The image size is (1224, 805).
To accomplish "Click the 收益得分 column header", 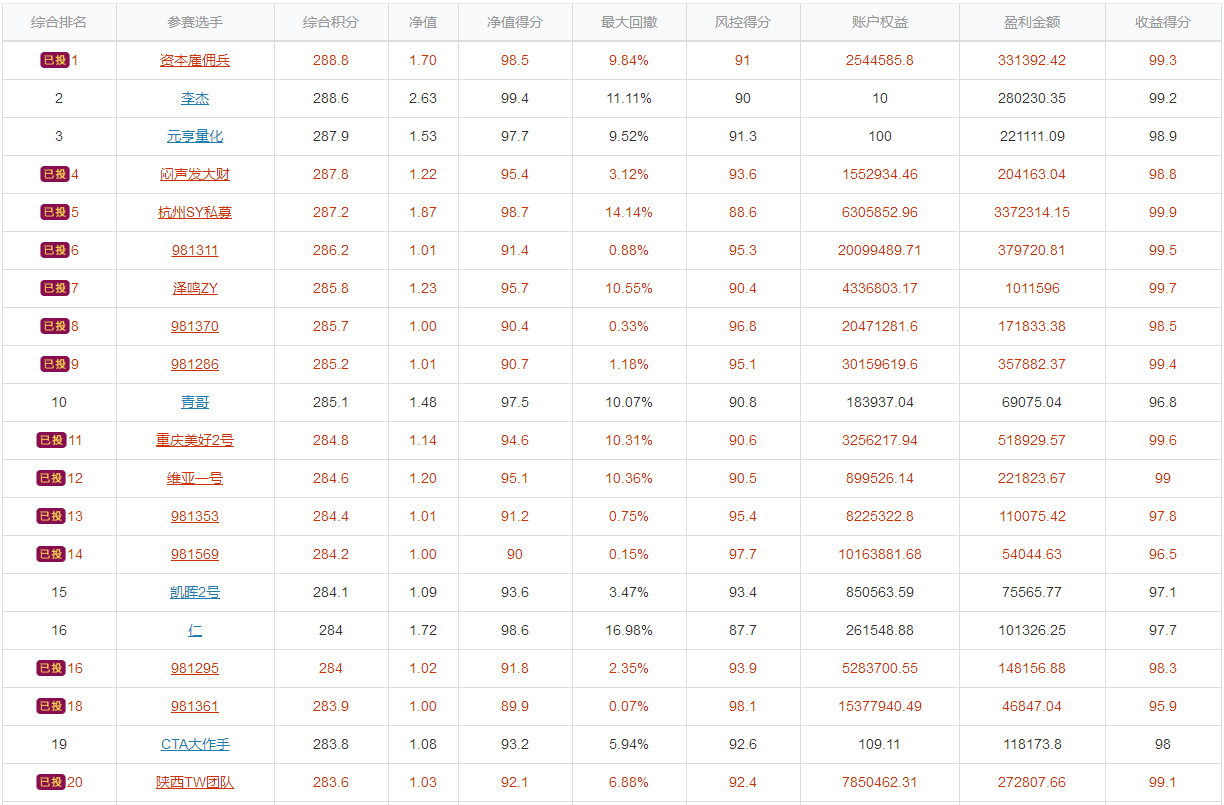I will (1163, 22).
